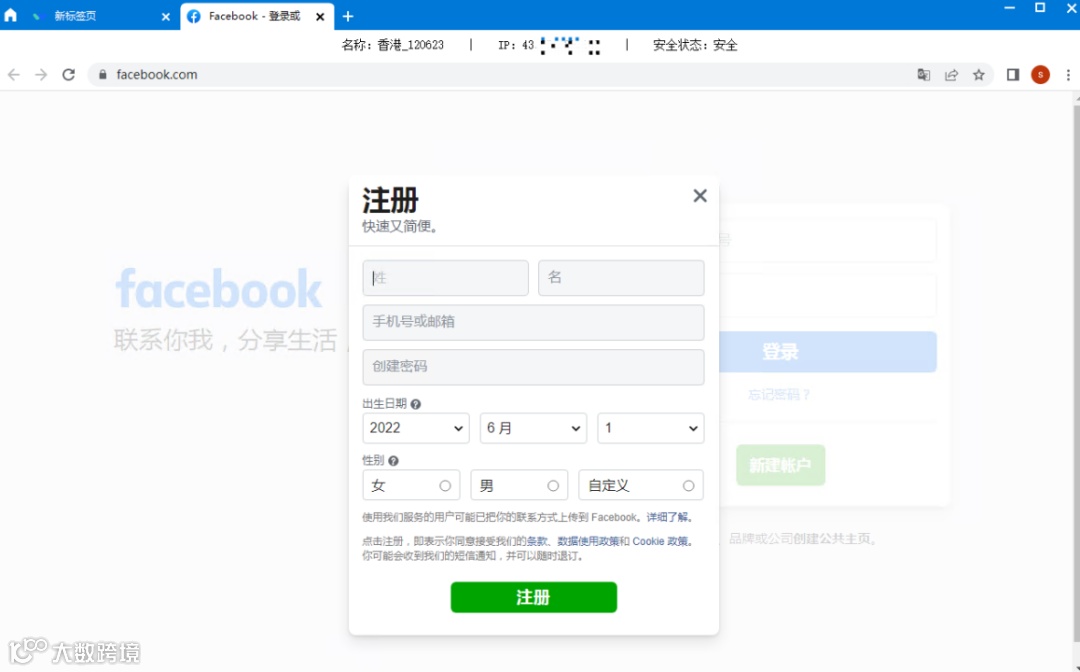
Task: Minimize the browser window
Action: (x=1010, y=8)
